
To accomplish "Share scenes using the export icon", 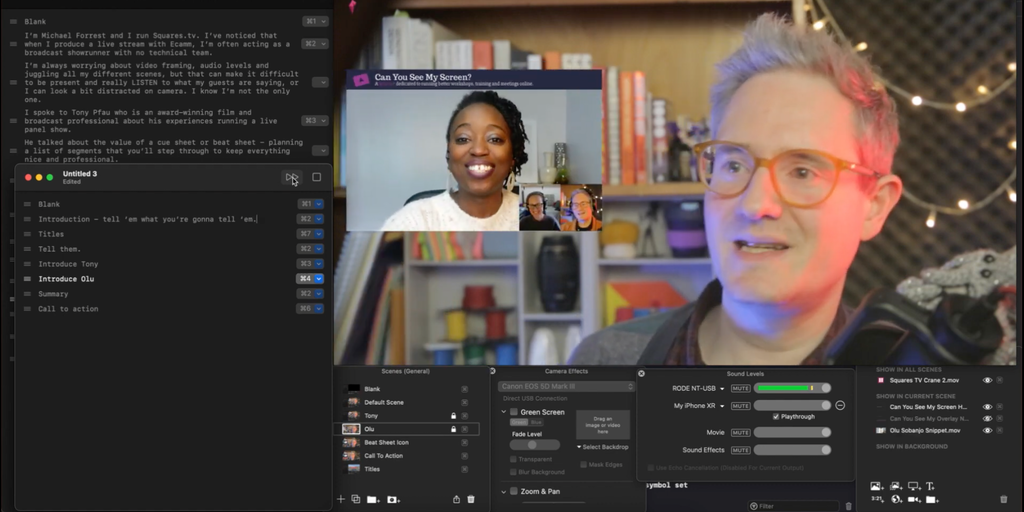I will pyautogui.click(x=456, y=498).
